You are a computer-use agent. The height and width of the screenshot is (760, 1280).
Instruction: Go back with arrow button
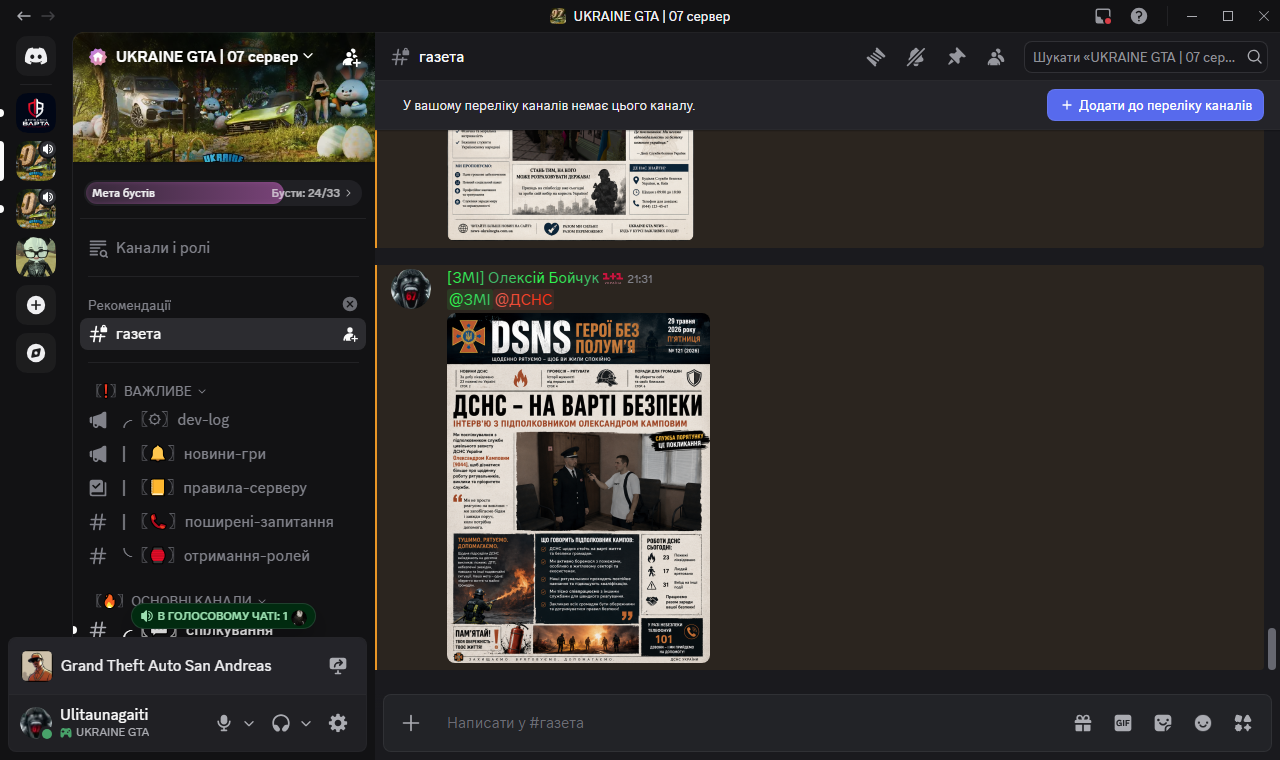[x=23, y=16]
